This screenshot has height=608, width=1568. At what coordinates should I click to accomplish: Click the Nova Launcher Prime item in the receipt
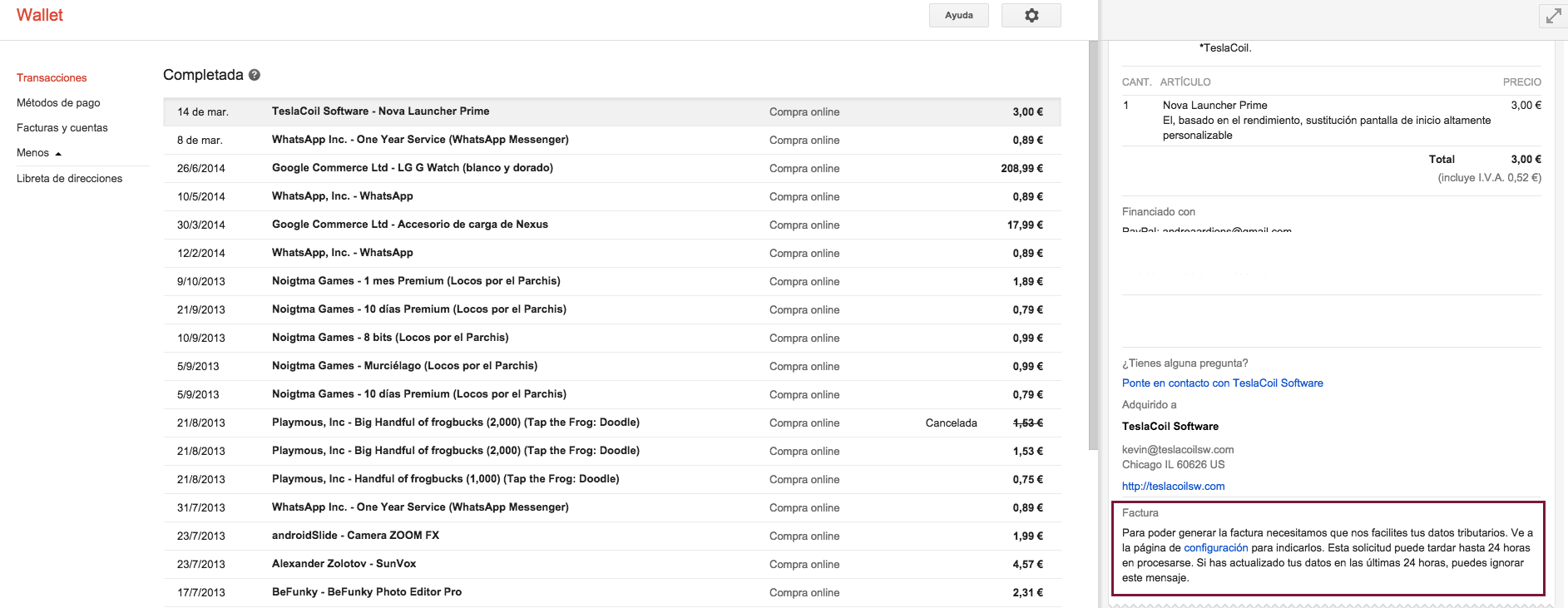(x=1214, y=105)
